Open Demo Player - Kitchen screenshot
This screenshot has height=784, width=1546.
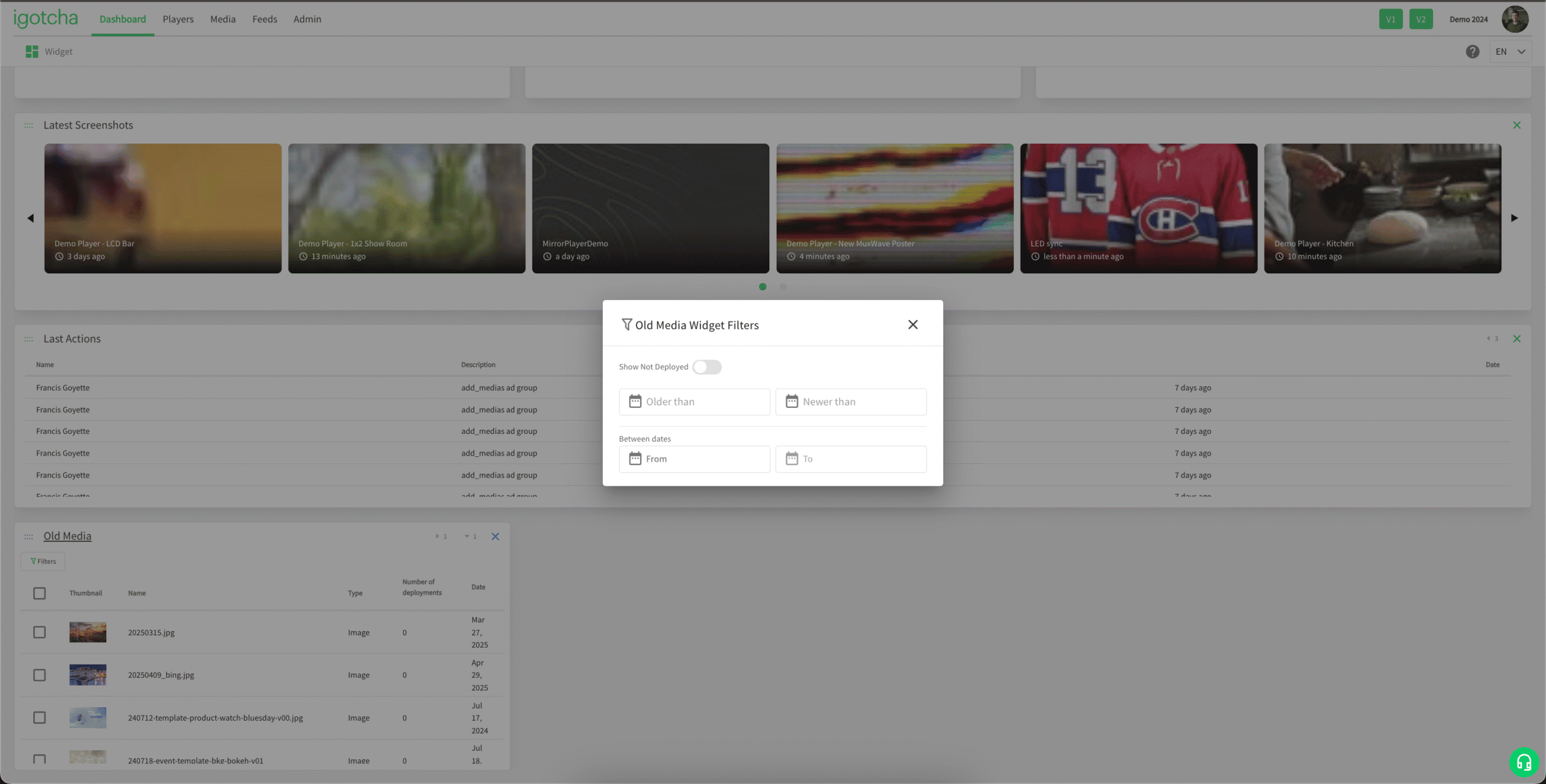(1383, 208)
